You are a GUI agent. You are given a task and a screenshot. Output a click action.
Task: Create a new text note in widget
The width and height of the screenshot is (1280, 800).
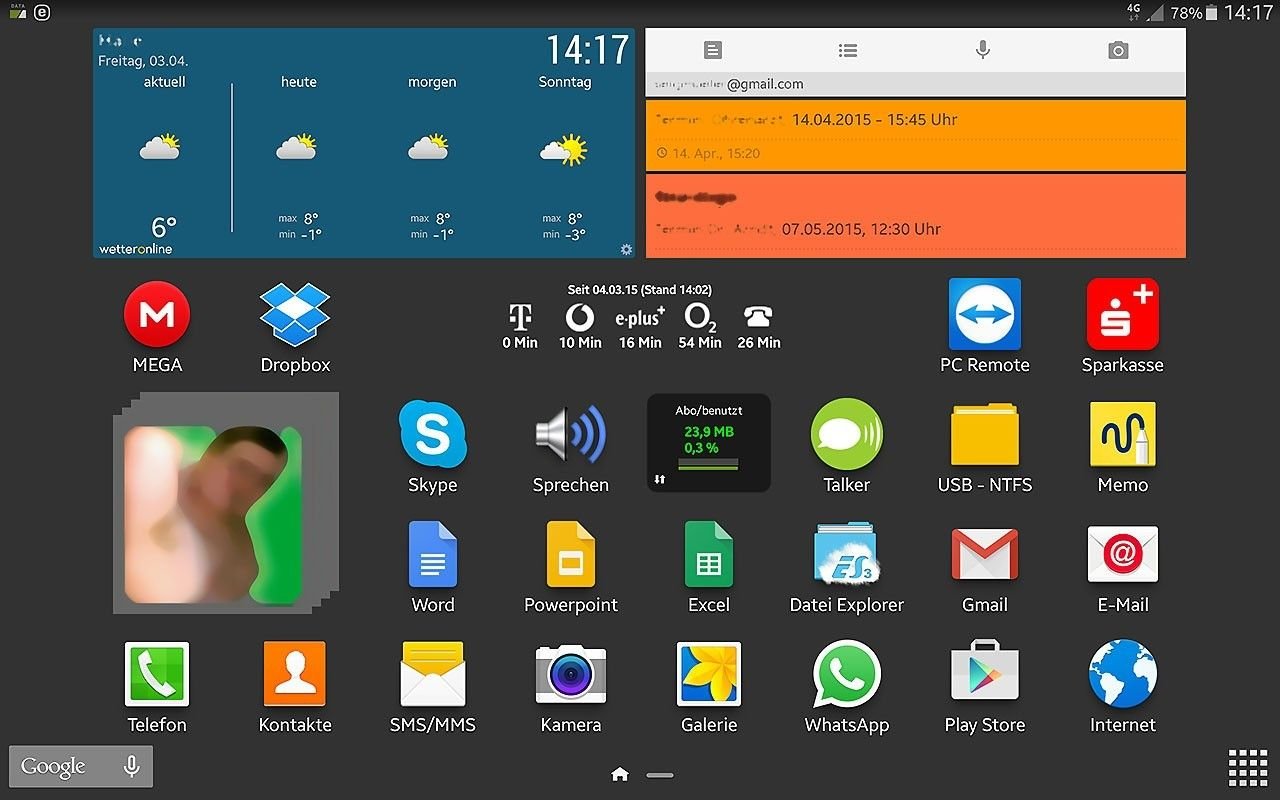712,50
